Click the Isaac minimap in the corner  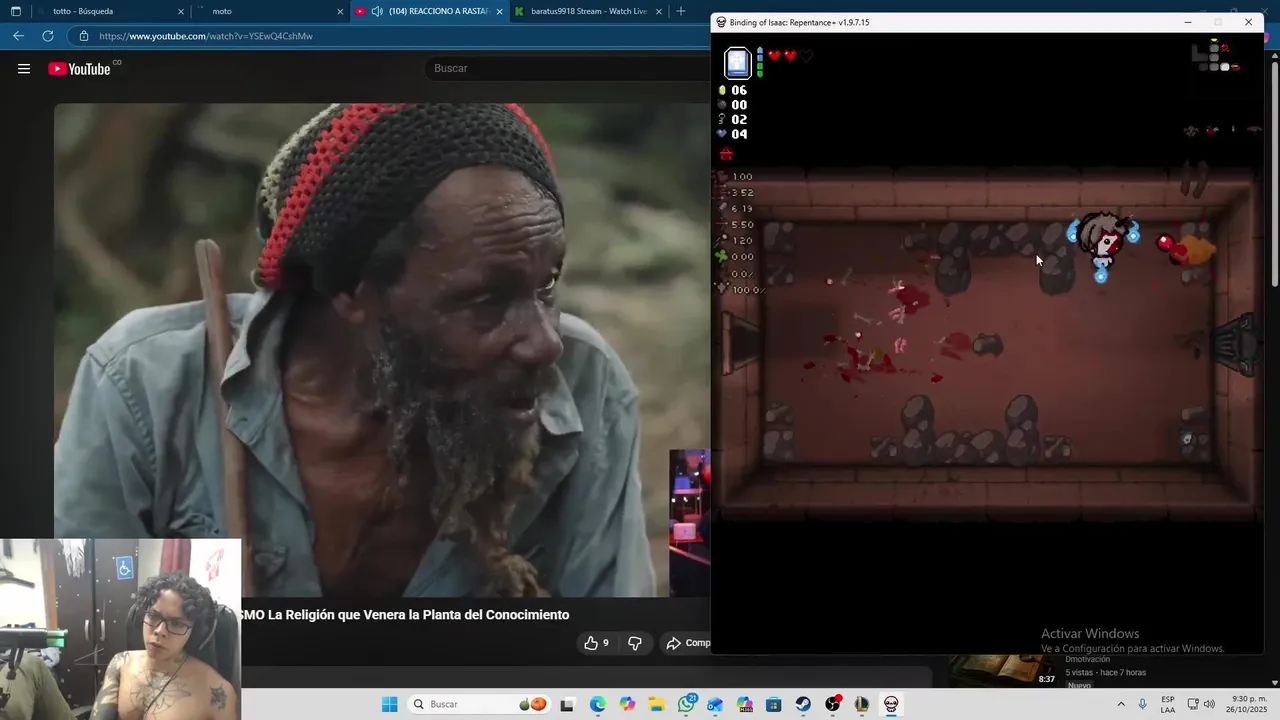[1216, 56]
